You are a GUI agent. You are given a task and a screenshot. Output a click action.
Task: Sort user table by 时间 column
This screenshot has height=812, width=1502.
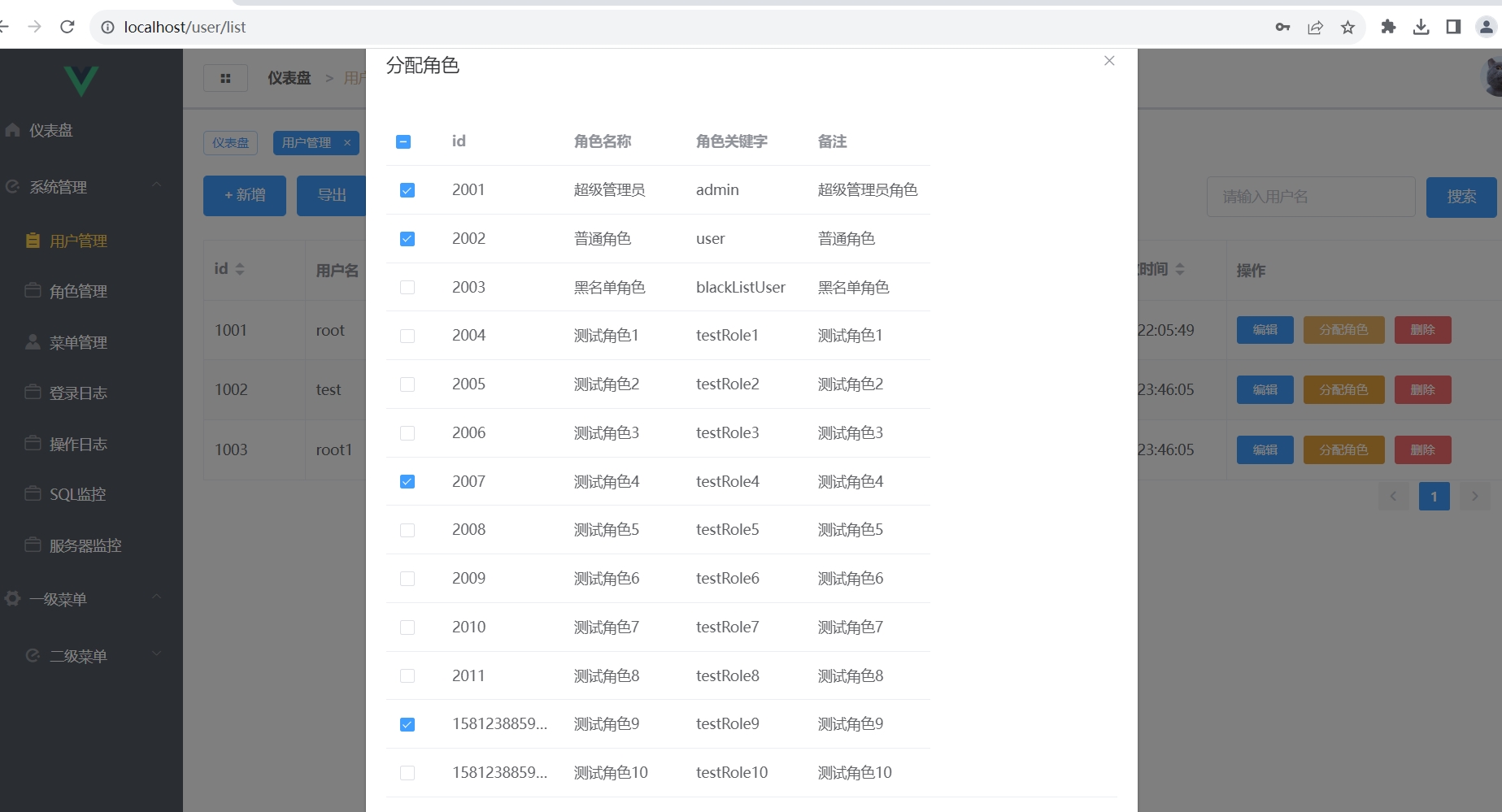[1180, 269]
